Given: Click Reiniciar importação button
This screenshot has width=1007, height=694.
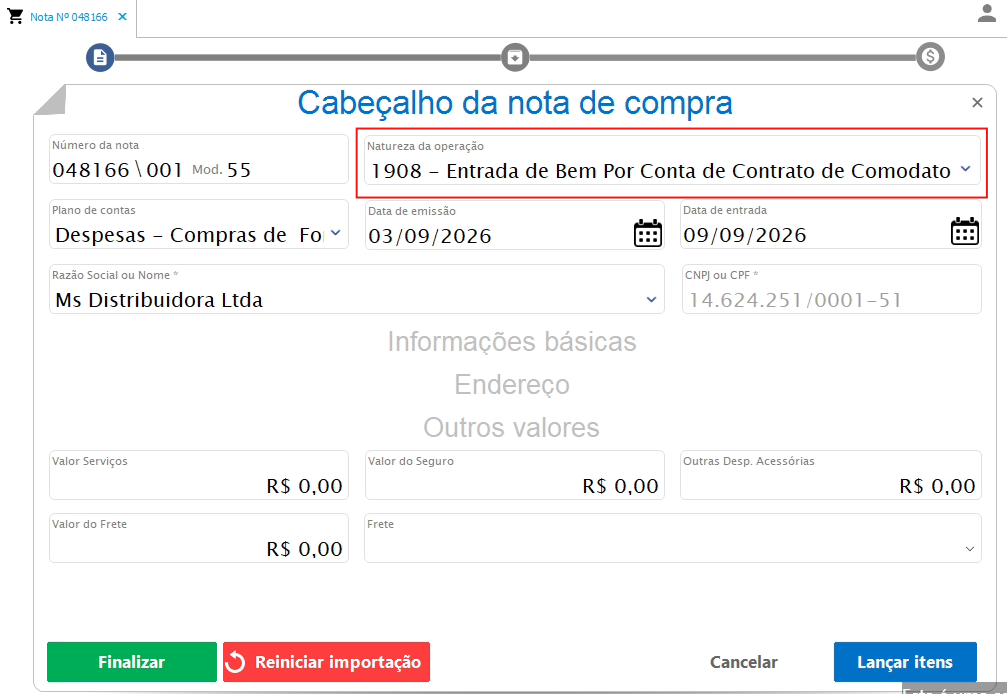Looking at the screenshot, I should [326, 662].
